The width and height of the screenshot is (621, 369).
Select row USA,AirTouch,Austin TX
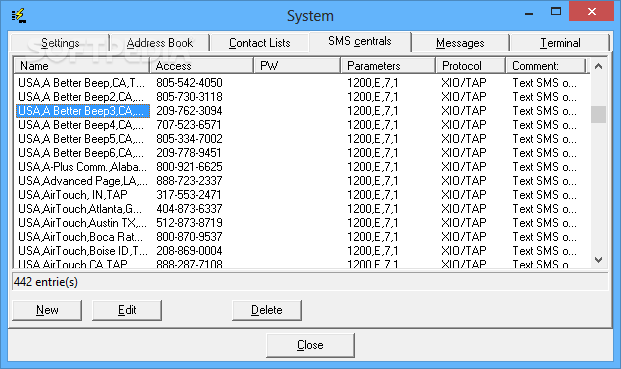click(x=303, y=223)
